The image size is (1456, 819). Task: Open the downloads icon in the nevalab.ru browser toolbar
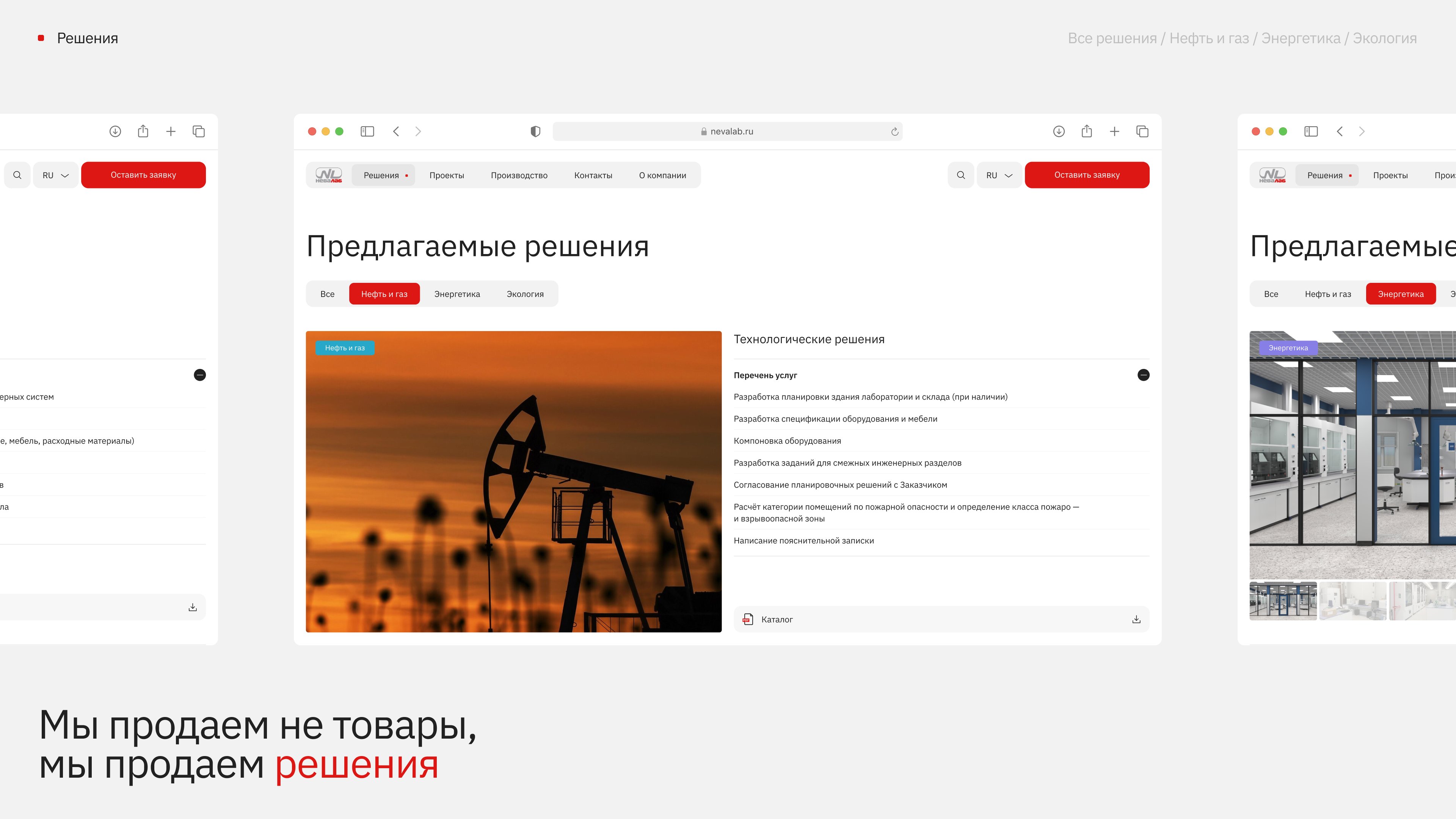[1059, 131]
